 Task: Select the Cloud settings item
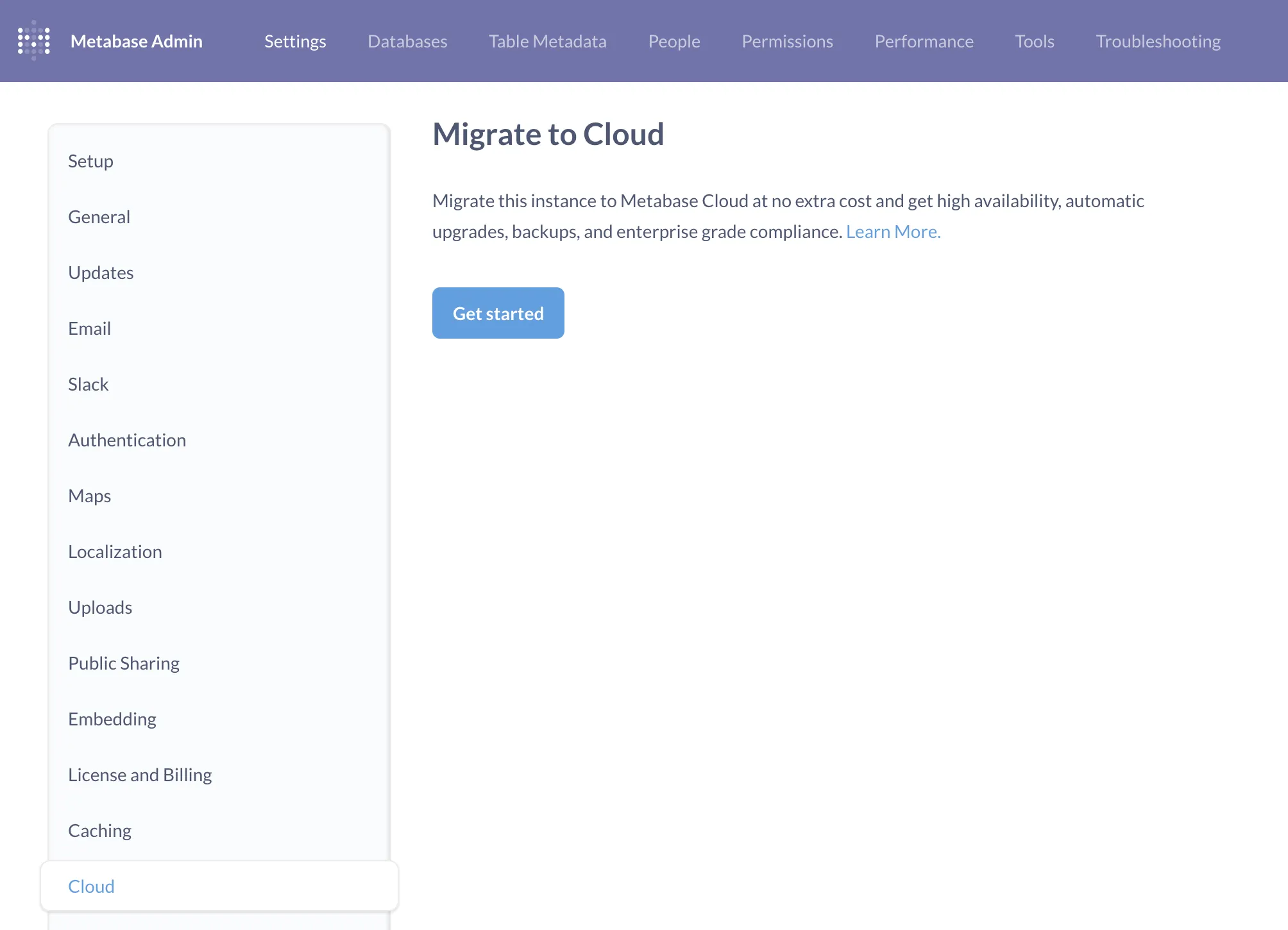point(91,886)
